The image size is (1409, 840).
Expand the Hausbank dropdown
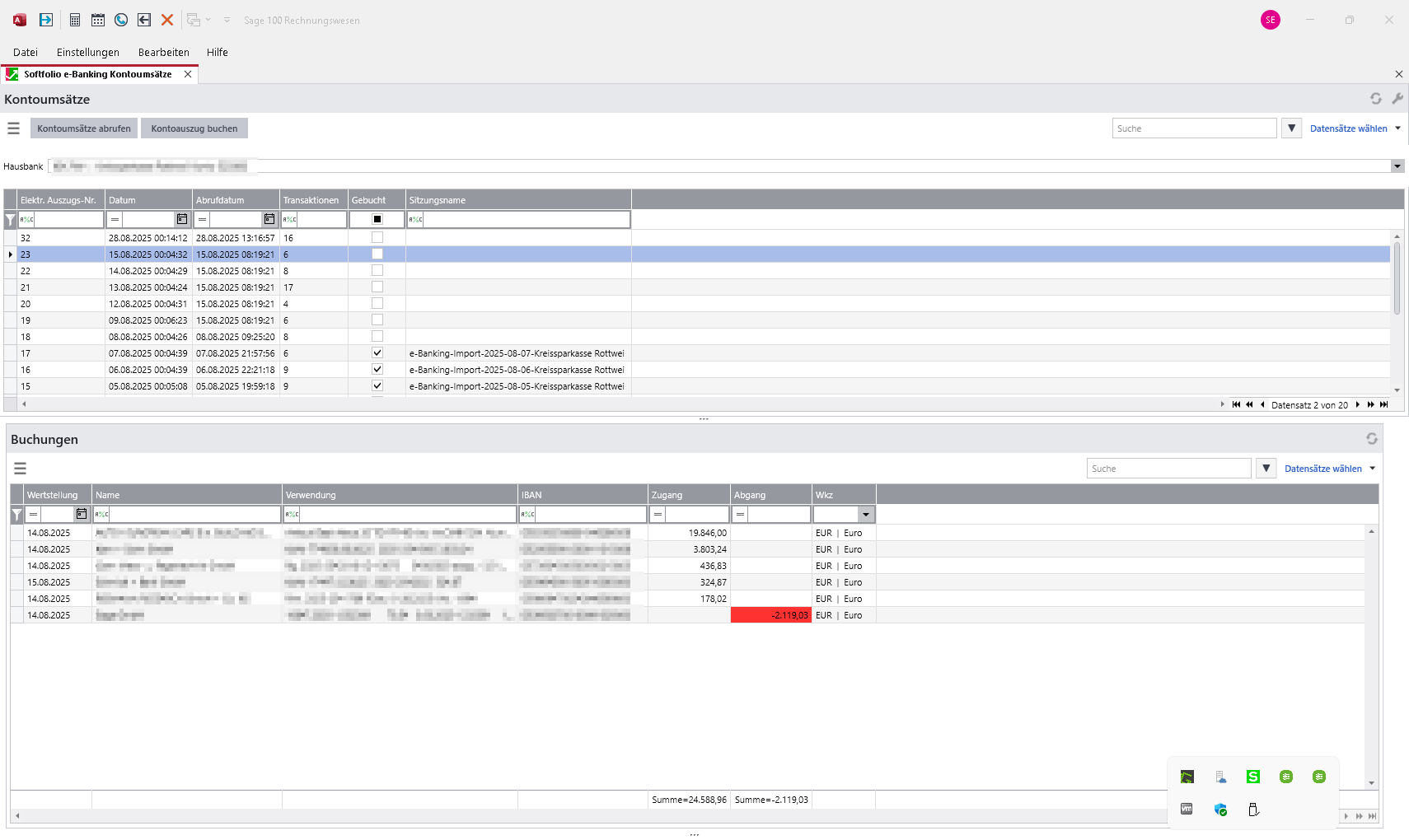pyautogui.click(x=1397, y=166)
